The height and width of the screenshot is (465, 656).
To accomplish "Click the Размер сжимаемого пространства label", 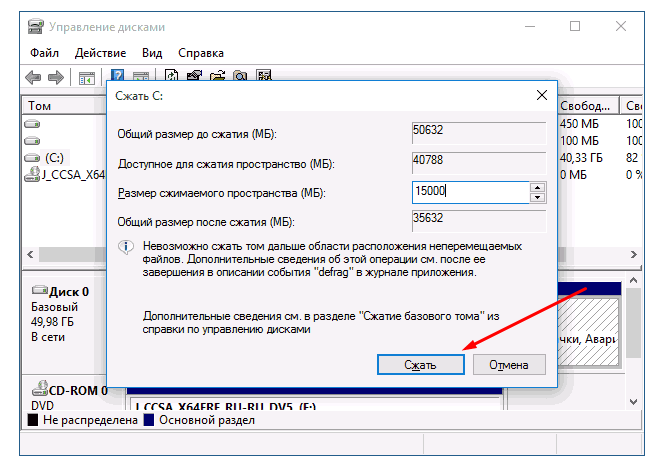I will click(221, 193).
